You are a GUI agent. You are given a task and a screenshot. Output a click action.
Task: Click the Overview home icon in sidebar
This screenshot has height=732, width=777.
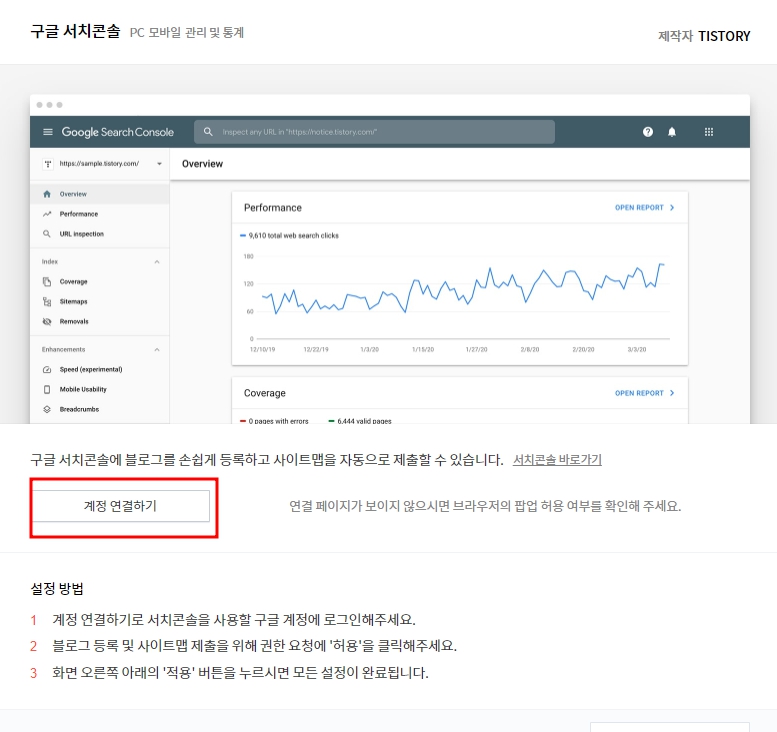47,194
